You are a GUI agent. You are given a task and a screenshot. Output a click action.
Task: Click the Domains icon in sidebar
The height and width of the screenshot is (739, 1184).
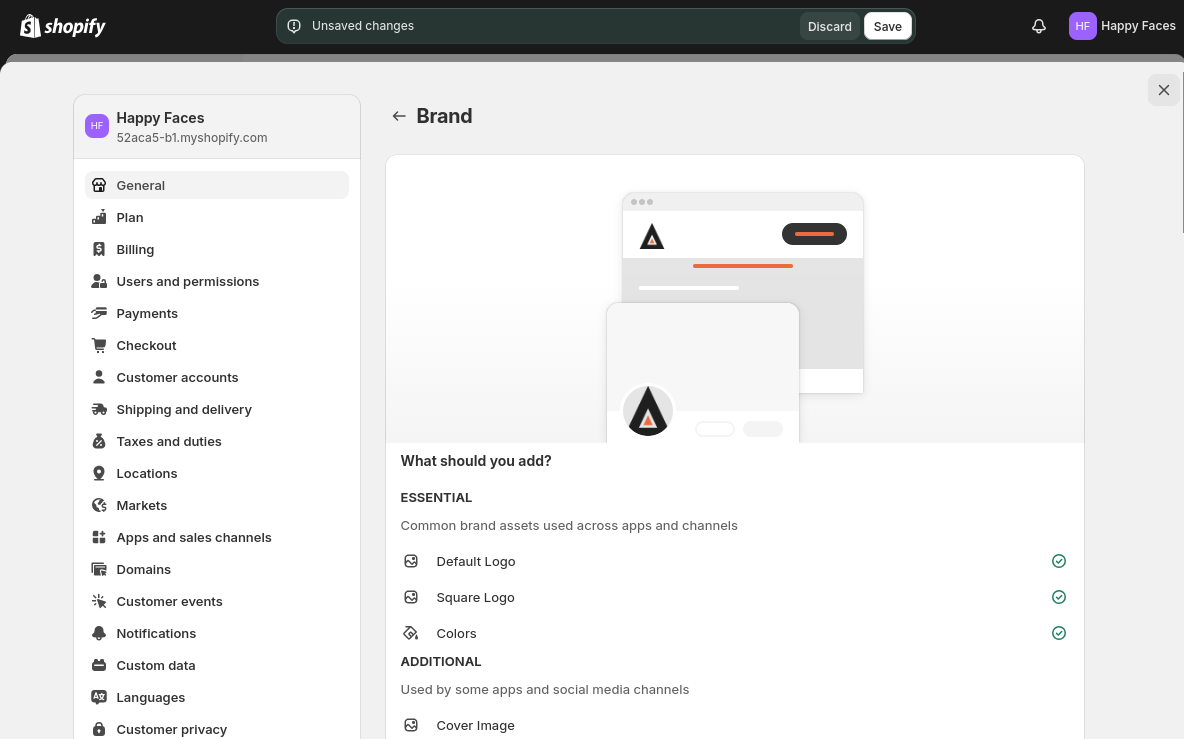point(99,570)
